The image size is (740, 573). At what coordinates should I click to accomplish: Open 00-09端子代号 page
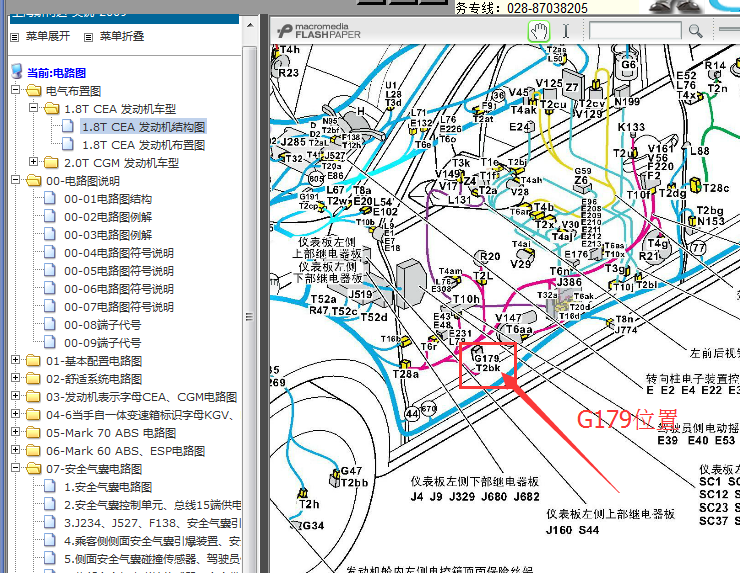click(102, 343)
